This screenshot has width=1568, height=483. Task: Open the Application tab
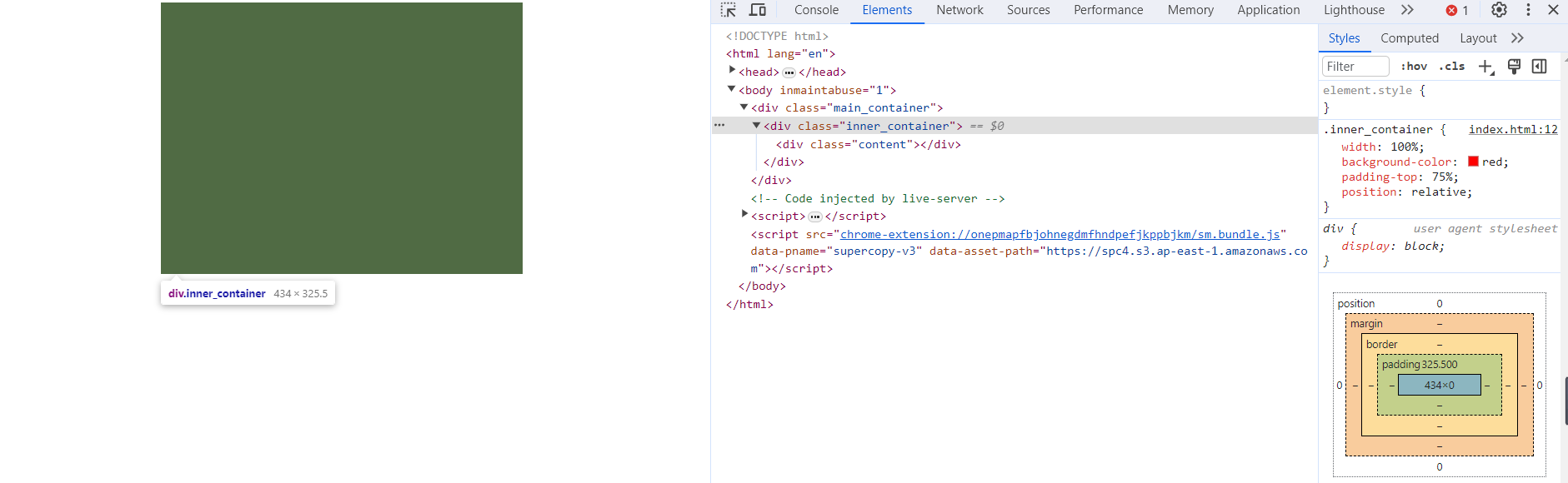1268,10
